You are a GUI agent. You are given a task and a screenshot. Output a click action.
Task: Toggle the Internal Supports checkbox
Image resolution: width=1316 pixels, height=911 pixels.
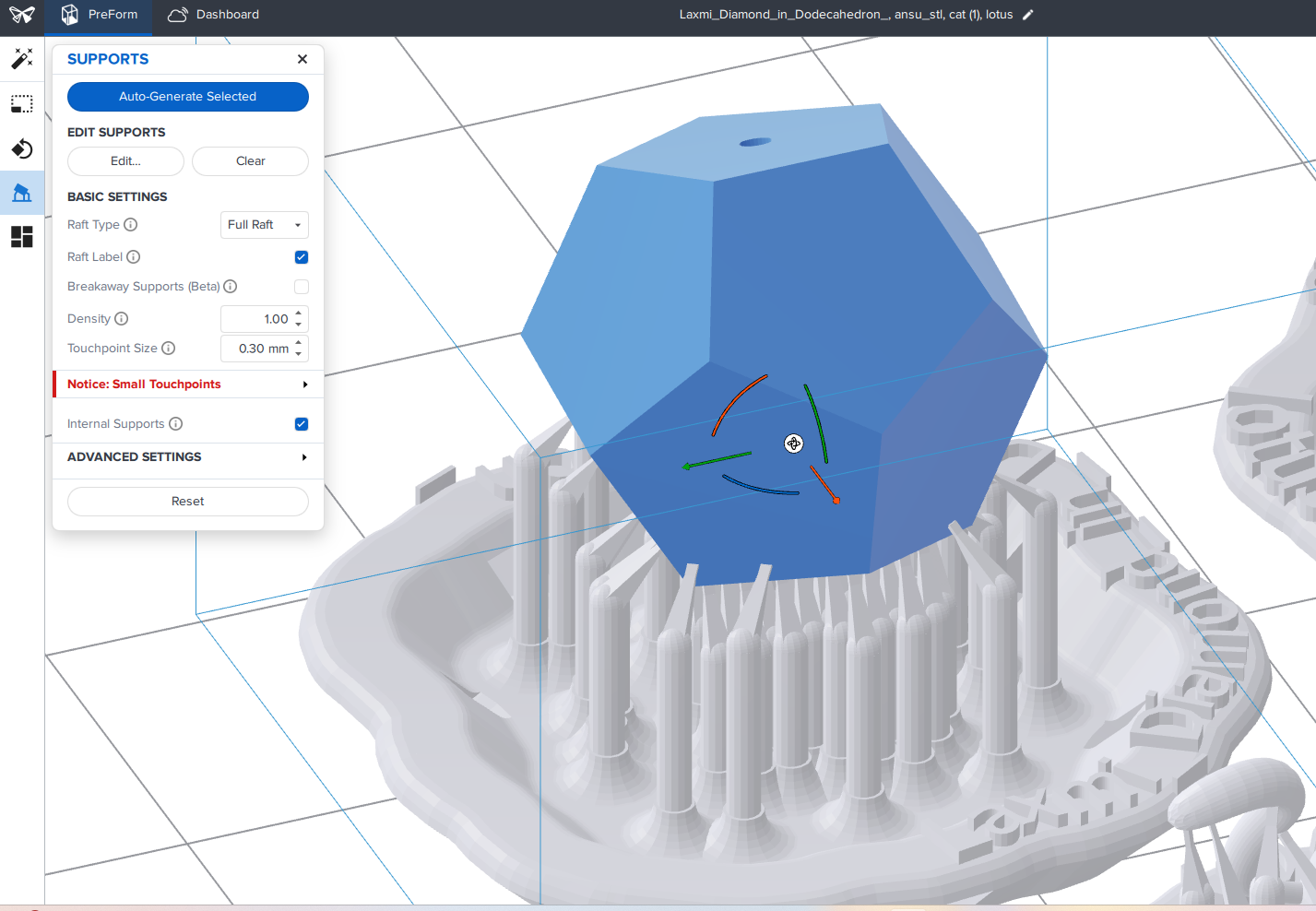(302, 424)
